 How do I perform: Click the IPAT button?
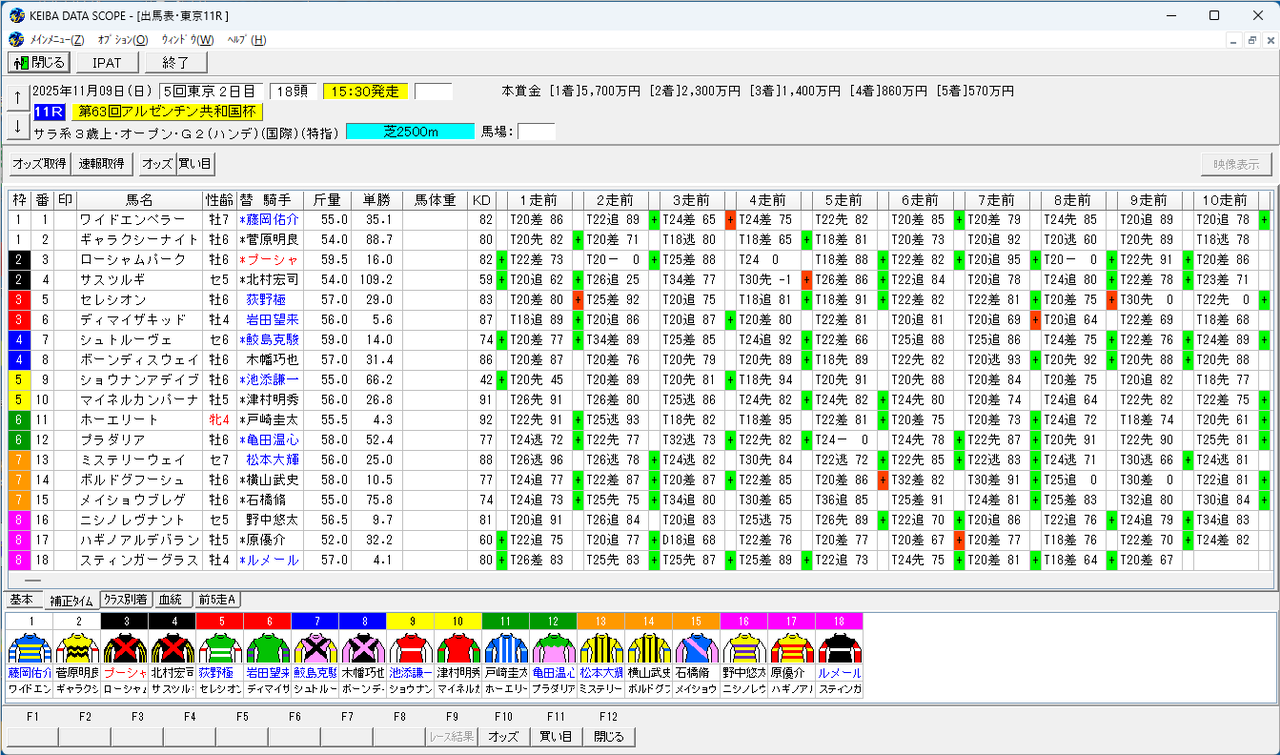click(x=107, y=62)
